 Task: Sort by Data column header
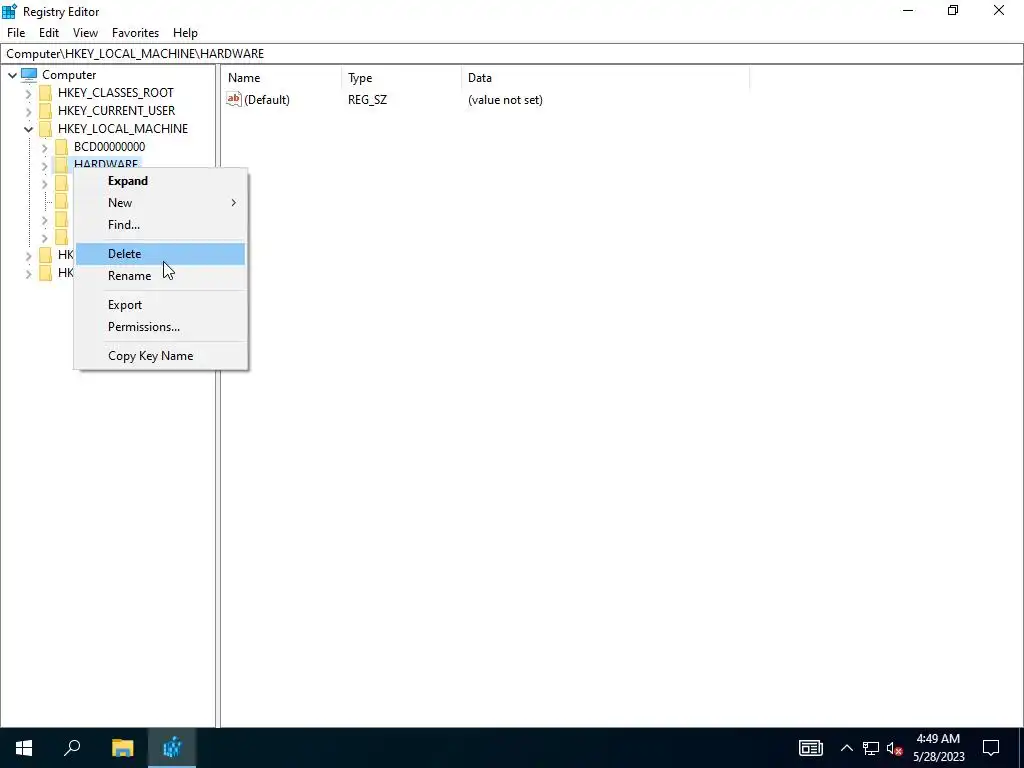(x=605, y=78)
